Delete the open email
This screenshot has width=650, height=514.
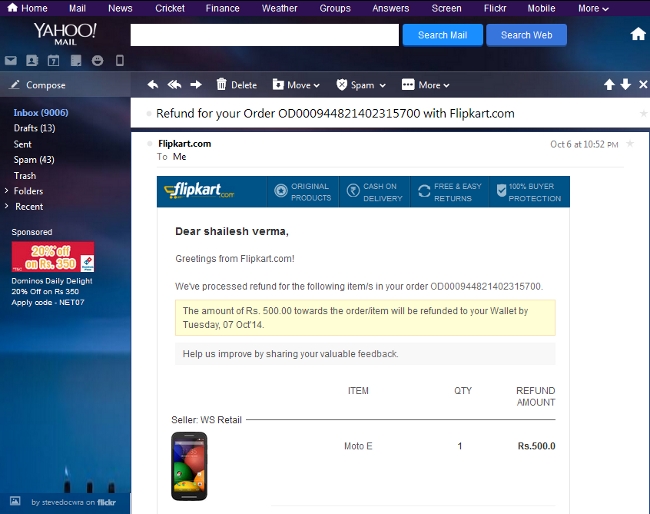(237, 85)
